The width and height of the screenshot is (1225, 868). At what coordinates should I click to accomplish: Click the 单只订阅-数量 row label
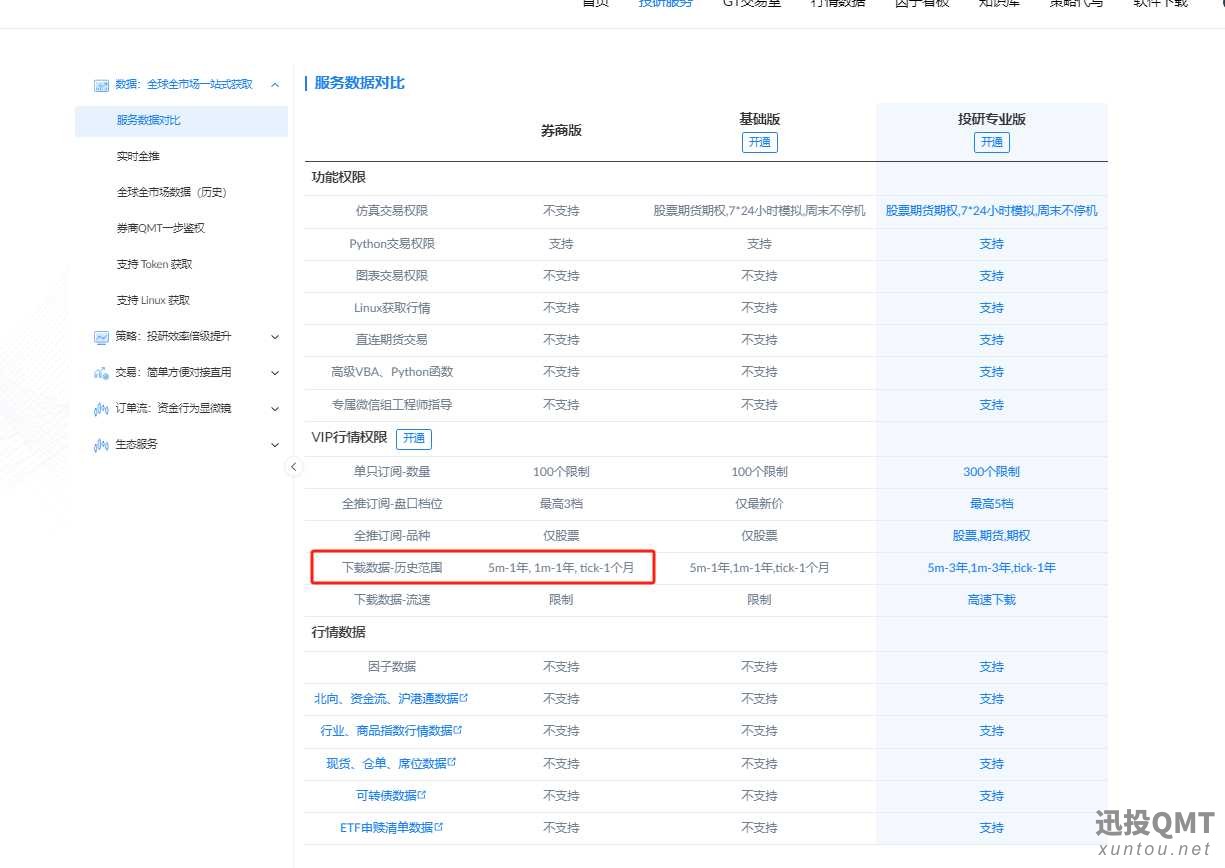point(392,471)
